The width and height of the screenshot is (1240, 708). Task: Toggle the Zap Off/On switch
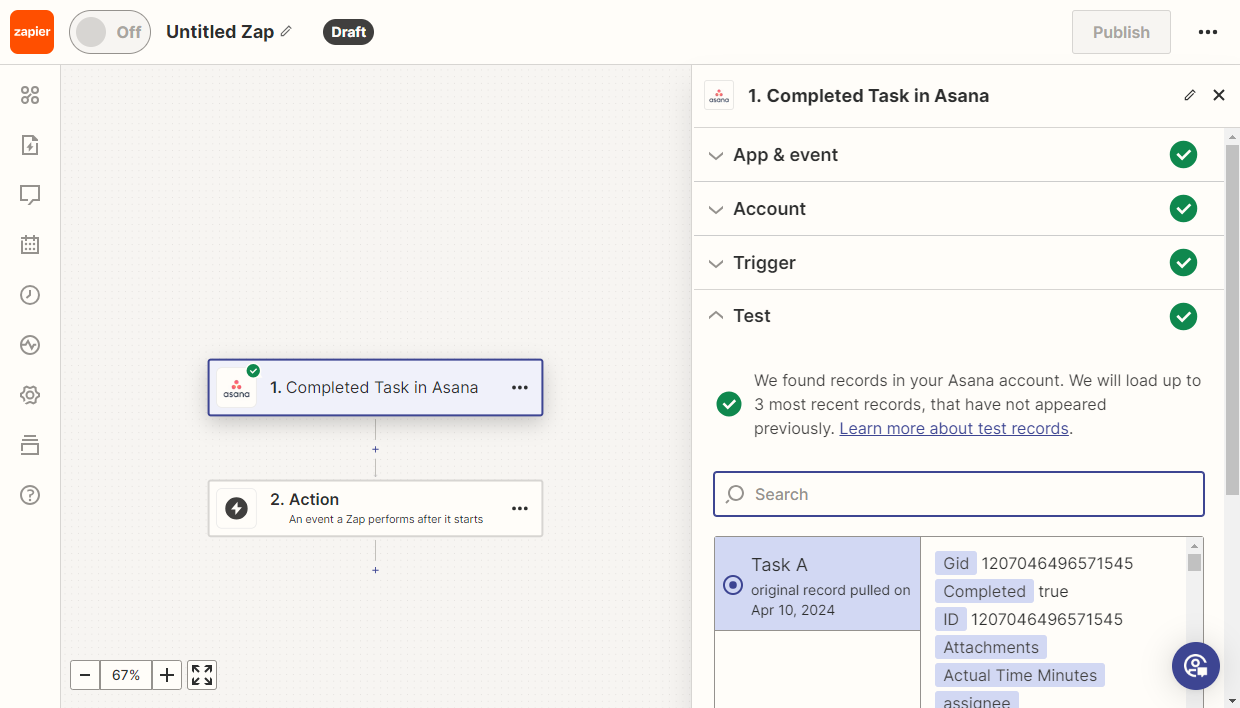(109, 32)
